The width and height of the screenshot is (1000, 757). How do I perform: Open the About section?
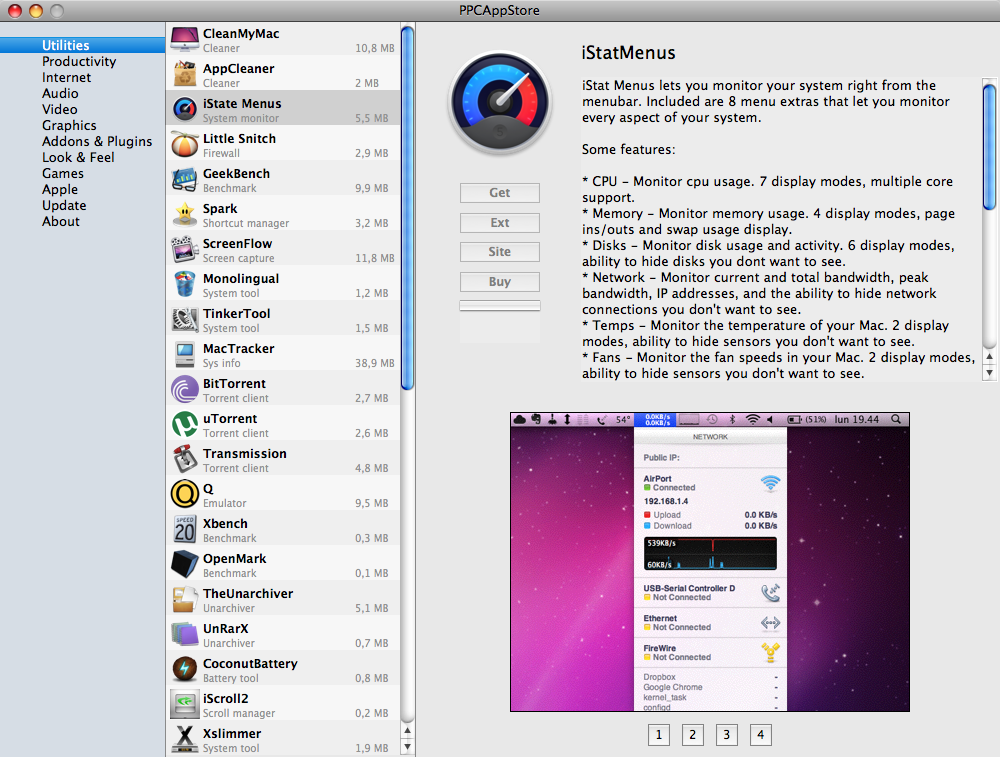click(x=61, y=221)
